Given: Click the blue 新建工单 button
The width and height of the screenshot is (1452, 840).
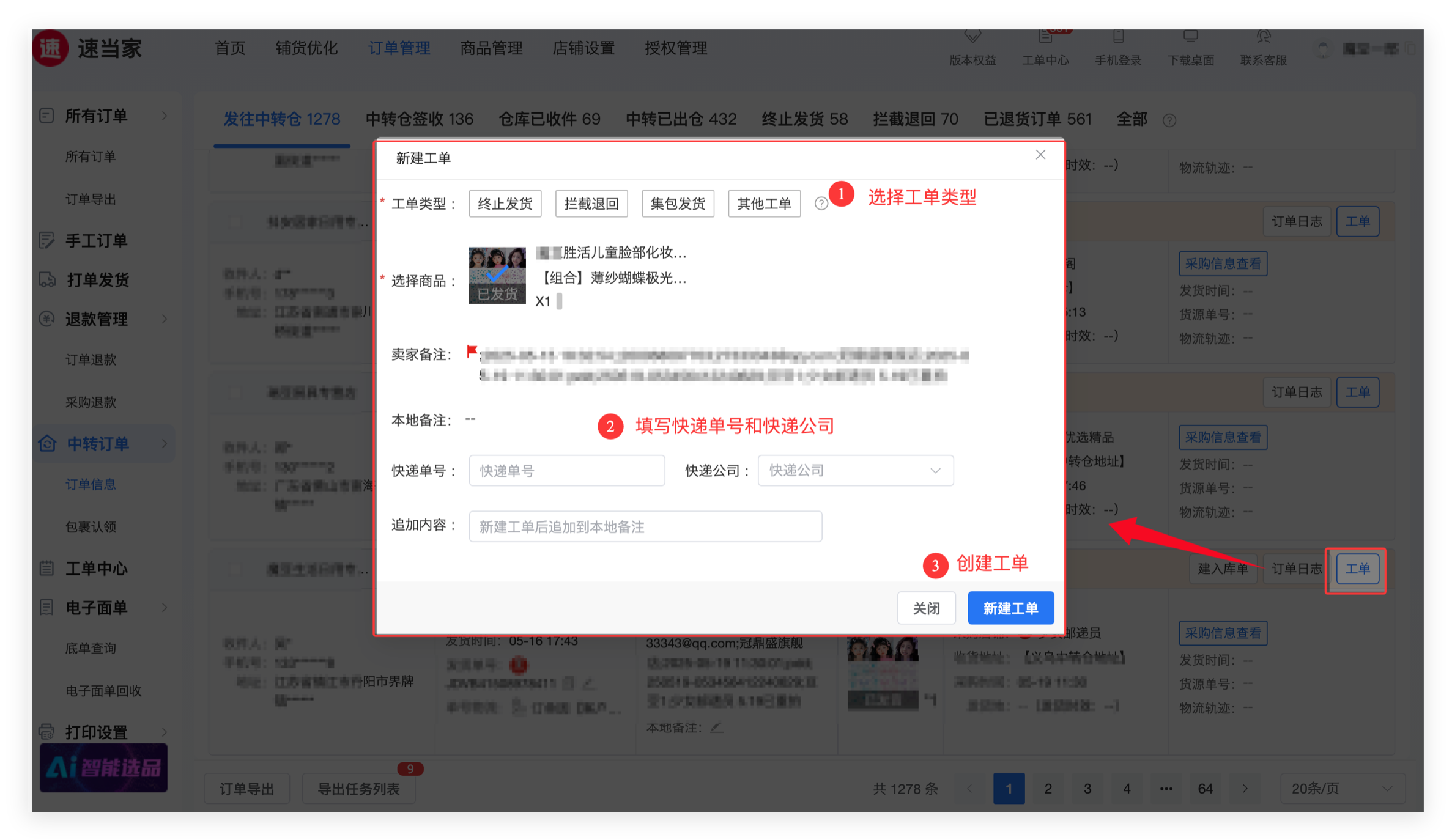Looking at the screenshot, I should pyautogui.click(x=1010, y=608).
